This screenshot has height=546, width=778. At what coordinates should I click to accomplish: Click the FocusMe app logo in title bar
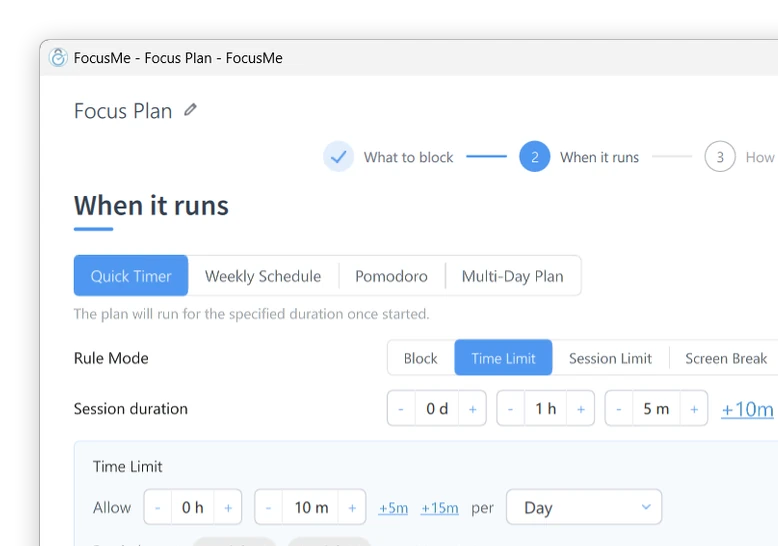(58, 58)
